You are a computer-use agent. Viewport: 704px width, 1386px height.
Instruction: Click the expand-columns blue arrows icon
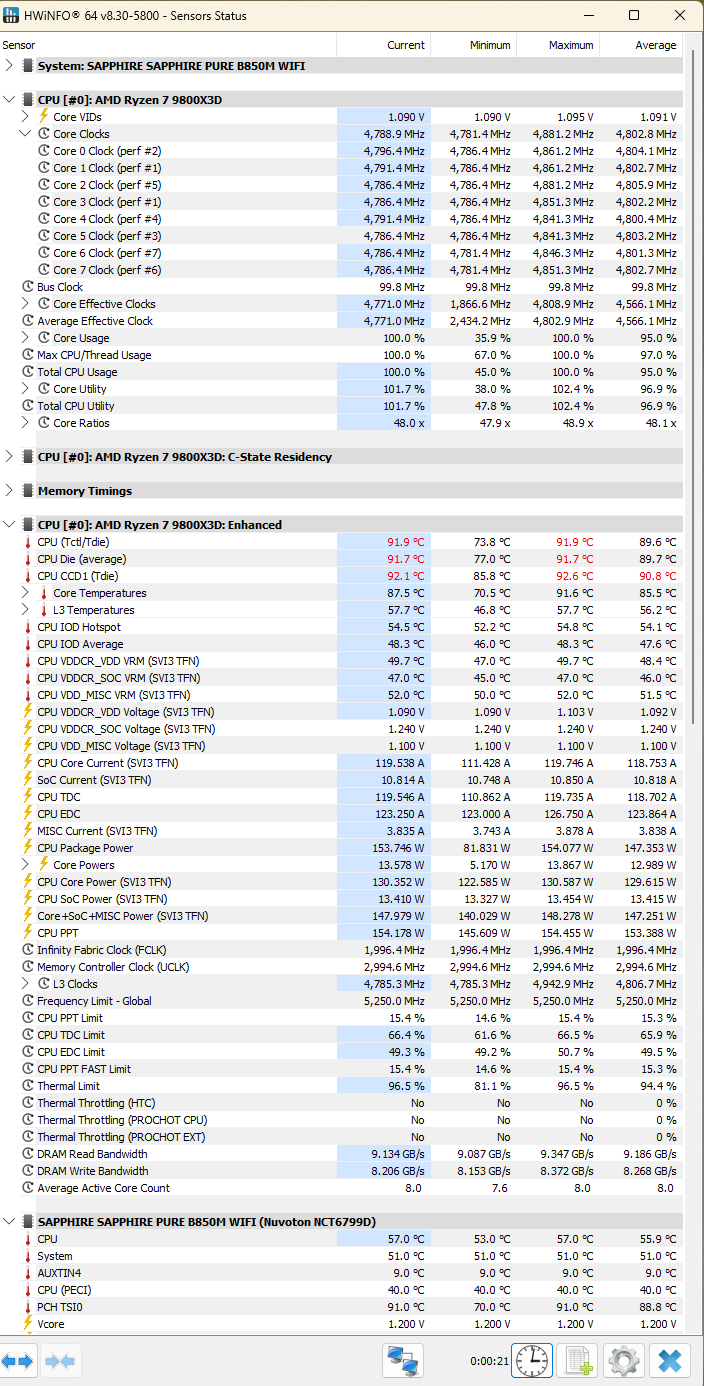click(x=18, y=1361)
